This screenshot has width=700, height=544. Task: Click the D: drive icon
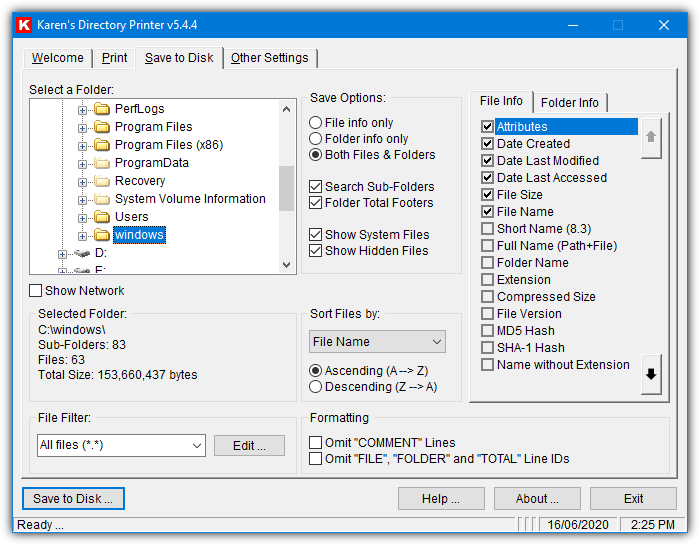[x=82, y=253]
